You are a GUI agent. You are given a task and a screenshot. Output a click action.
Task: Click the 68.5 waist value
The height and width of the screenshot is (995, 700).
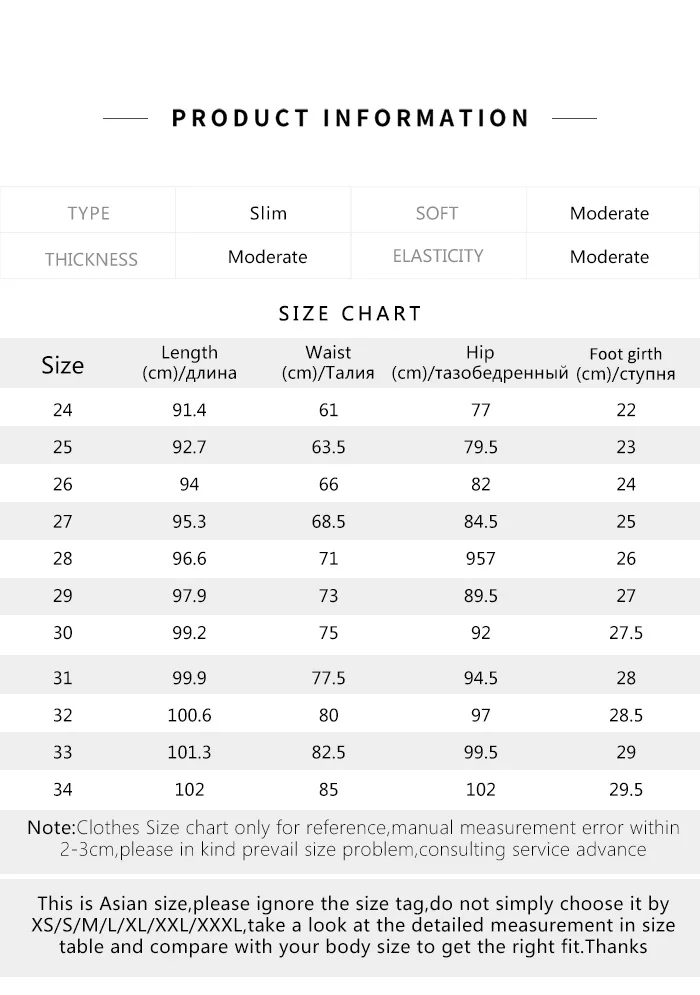click(328, 522)
